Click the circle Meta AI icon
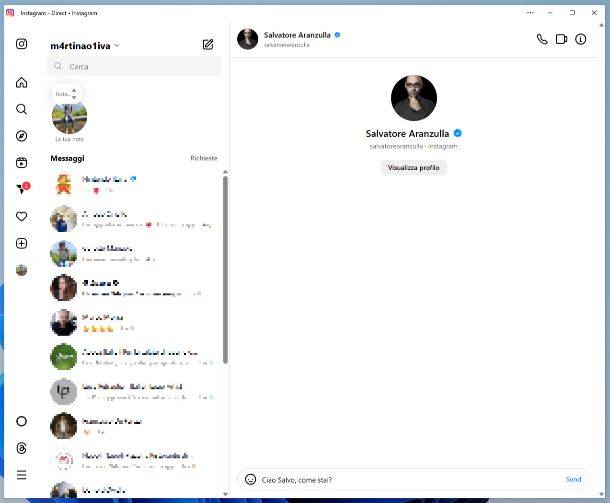Viewport: 610px width, 503px height. [21, 421]
